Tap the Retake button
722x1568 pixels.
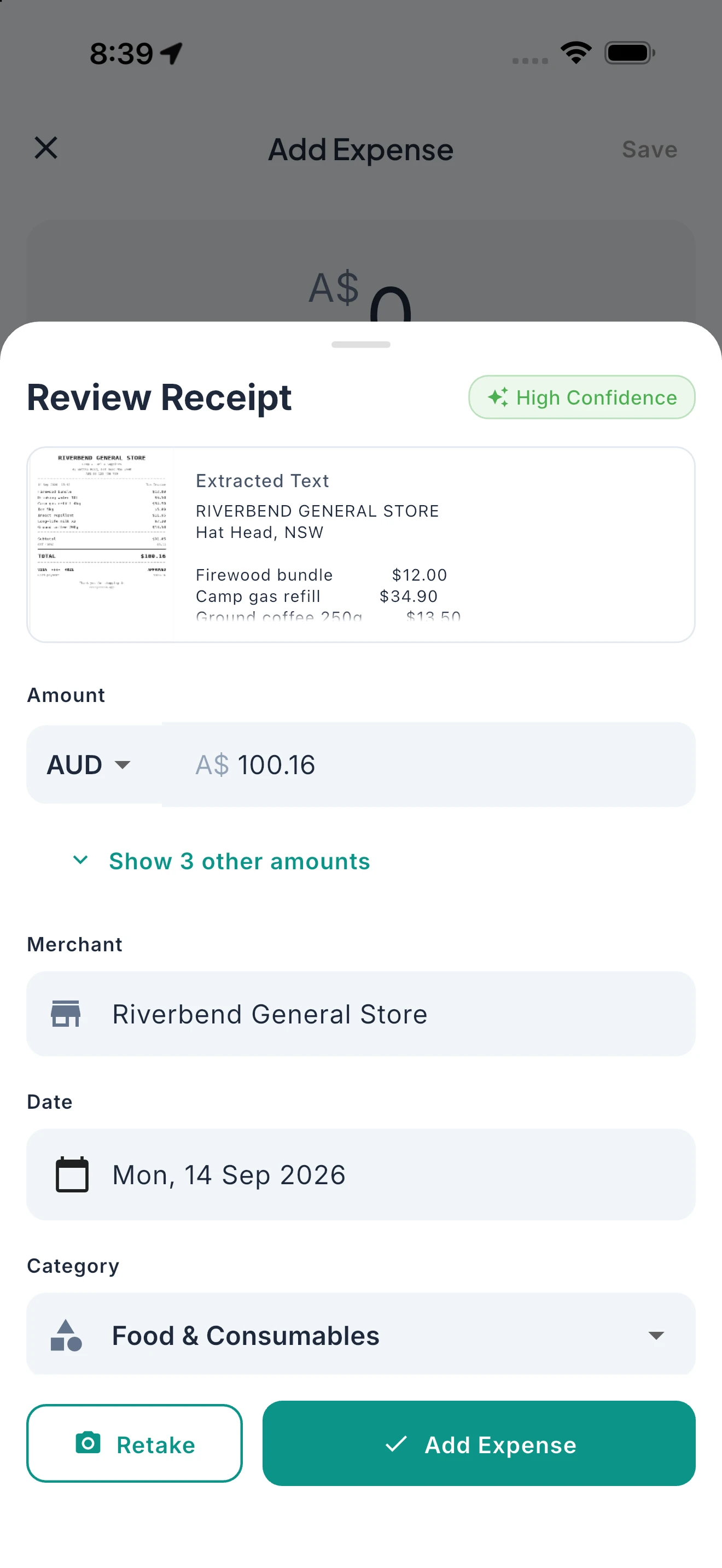coord(135,1443)
